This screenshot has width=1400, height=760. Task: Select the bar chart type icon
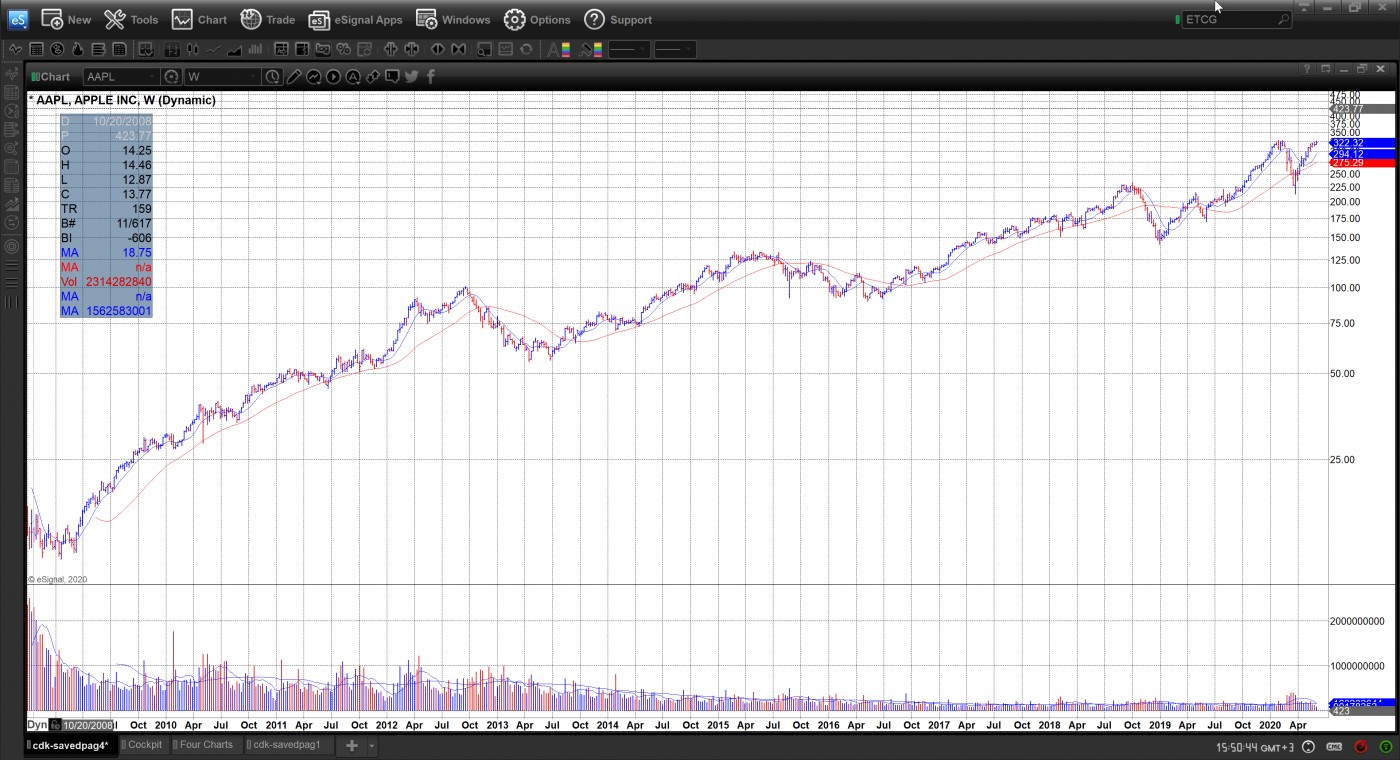click(x=172, y=49)
